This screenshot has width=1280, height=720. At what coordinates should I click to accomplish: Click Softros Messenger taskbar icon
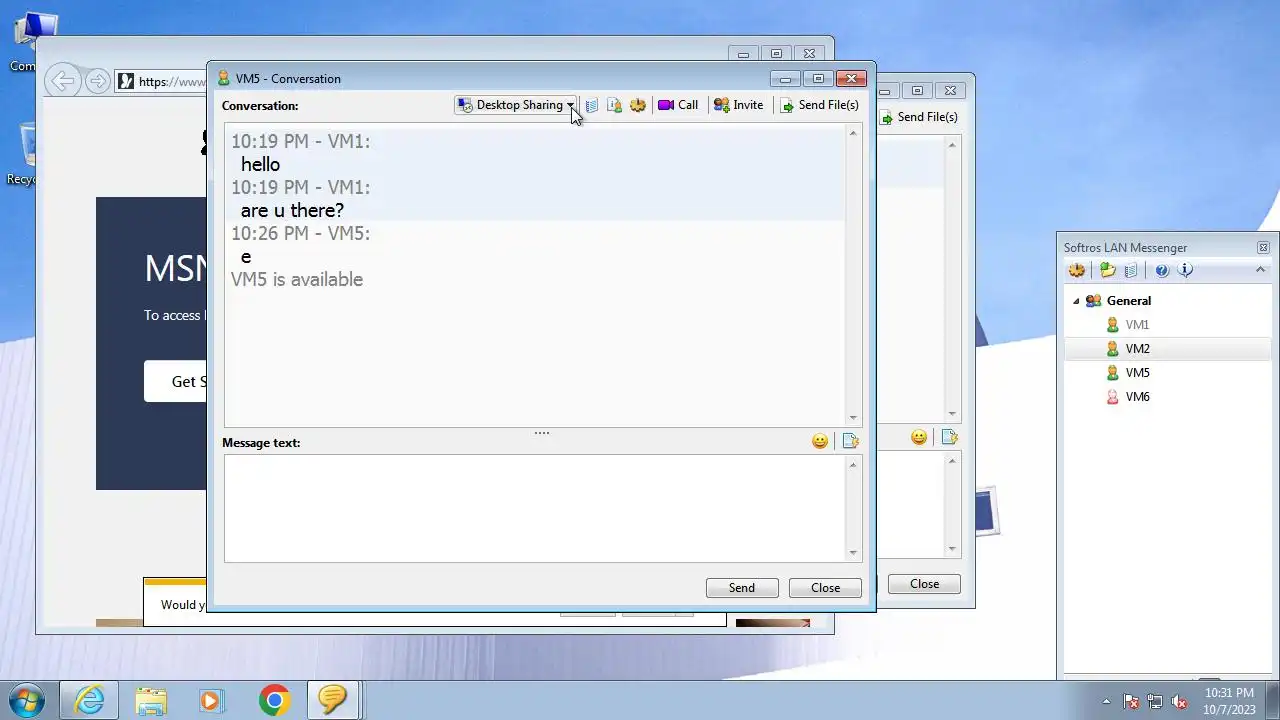[x=333, y=700]
